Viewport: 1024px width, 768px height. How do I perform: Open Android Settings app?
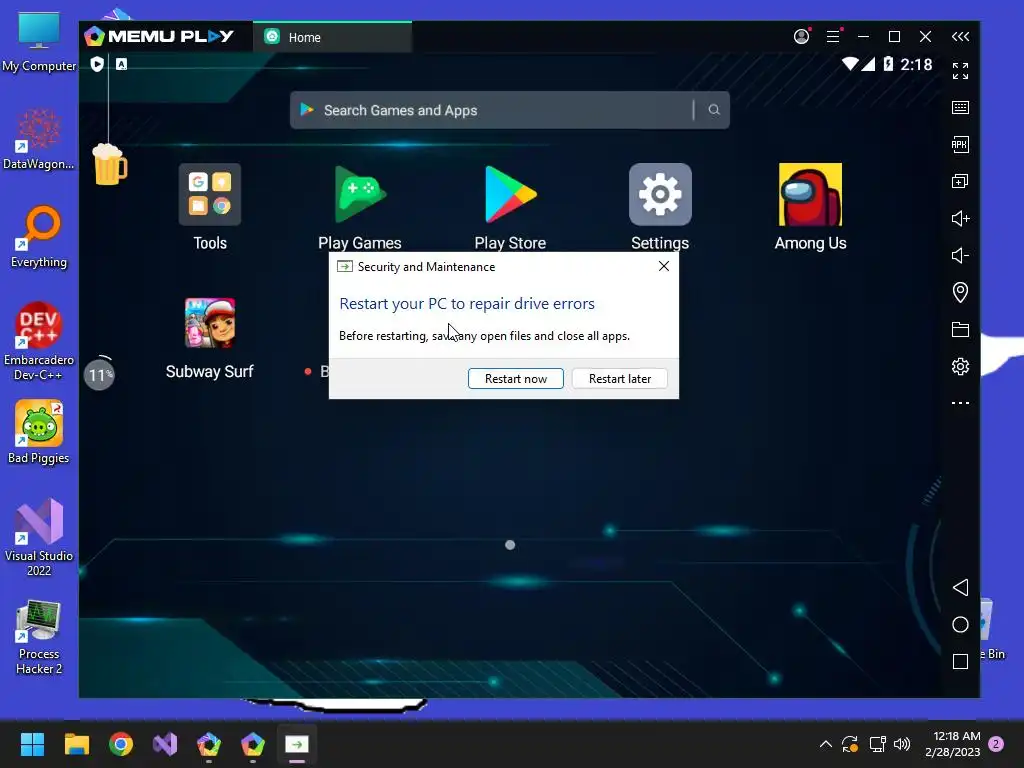(x=660, y=195)
